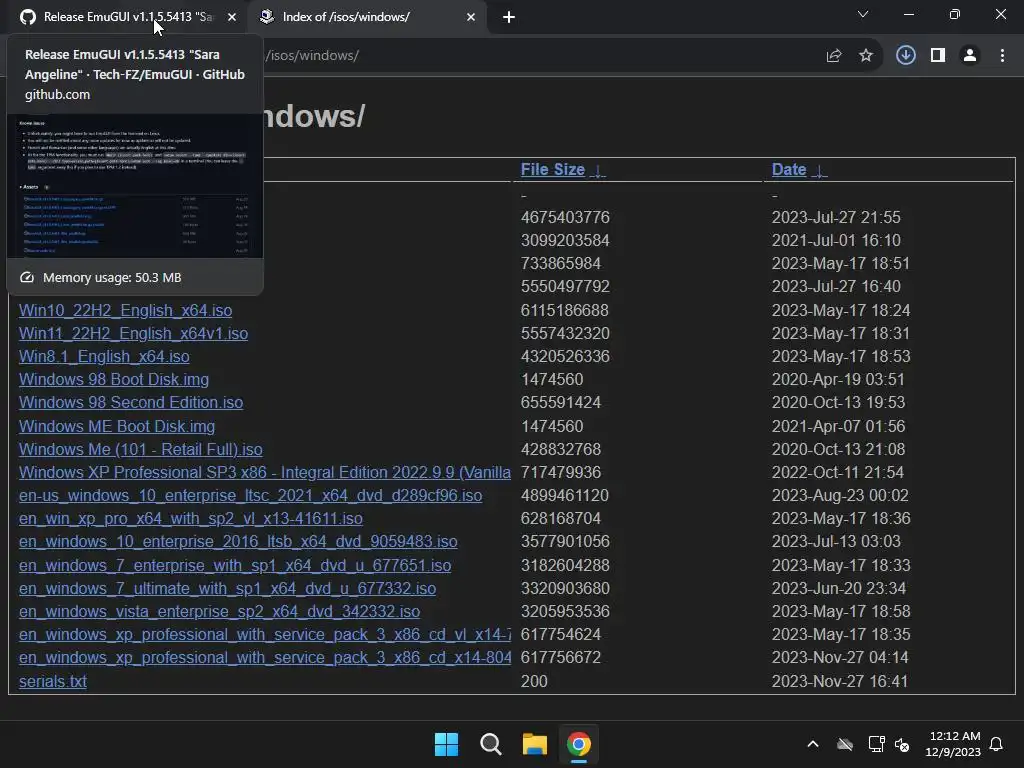Open Windows Me (101 - Retail Full).iso
1024x768 pixels.
[x=140, y=449]
